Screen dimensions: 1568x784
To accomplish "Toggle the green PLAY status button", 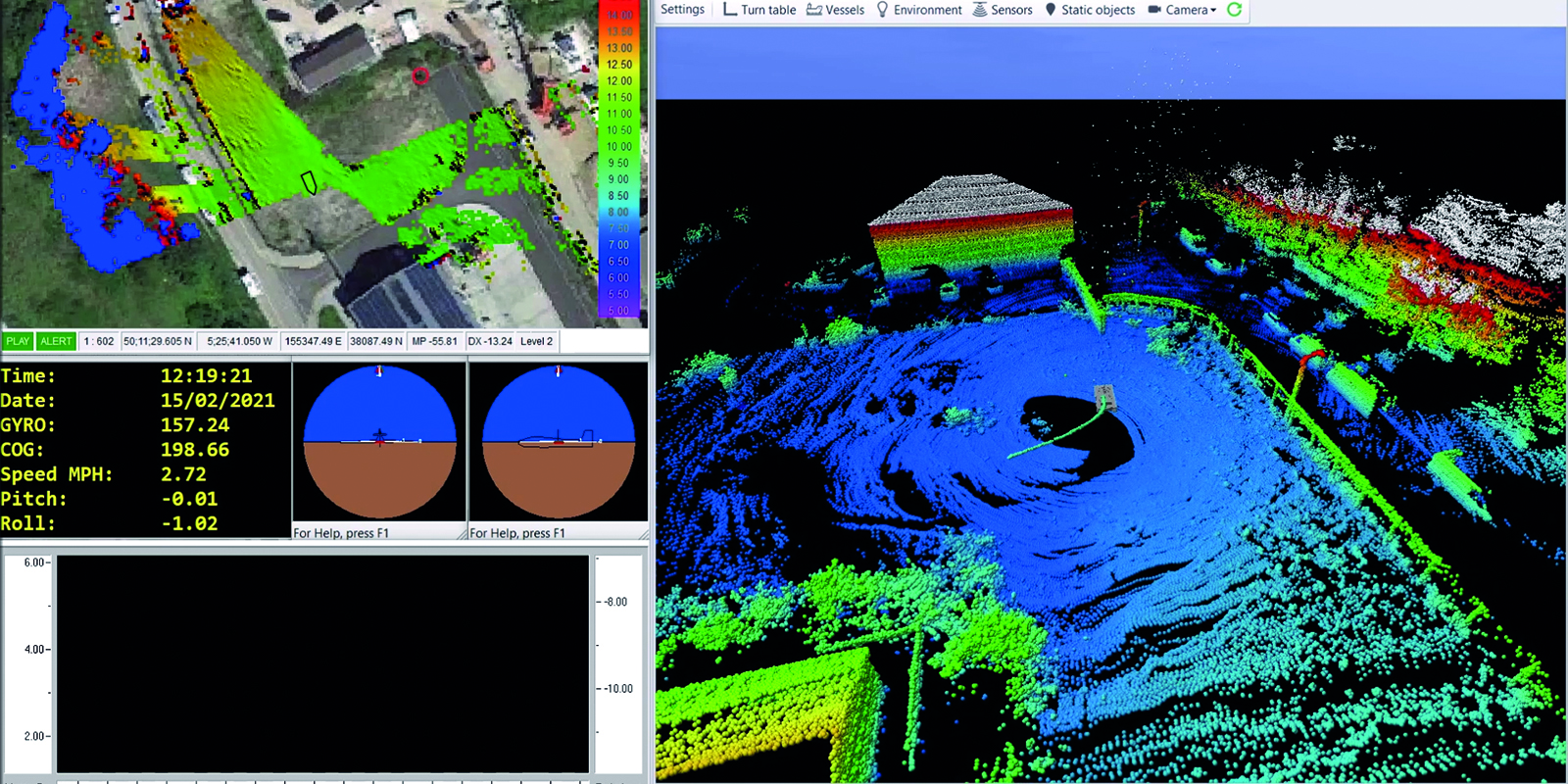I will coord(18,341).
